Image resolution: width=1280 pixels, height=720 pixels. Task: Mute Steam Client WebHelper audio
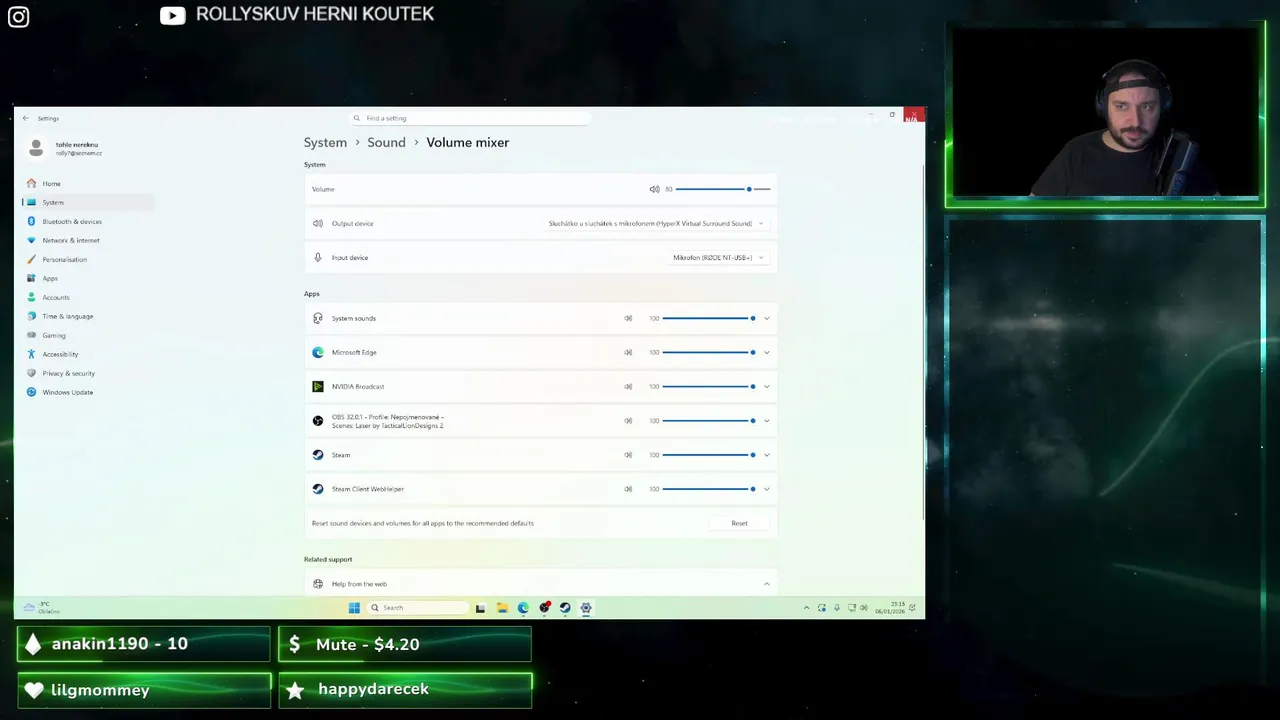coord(628,489)
